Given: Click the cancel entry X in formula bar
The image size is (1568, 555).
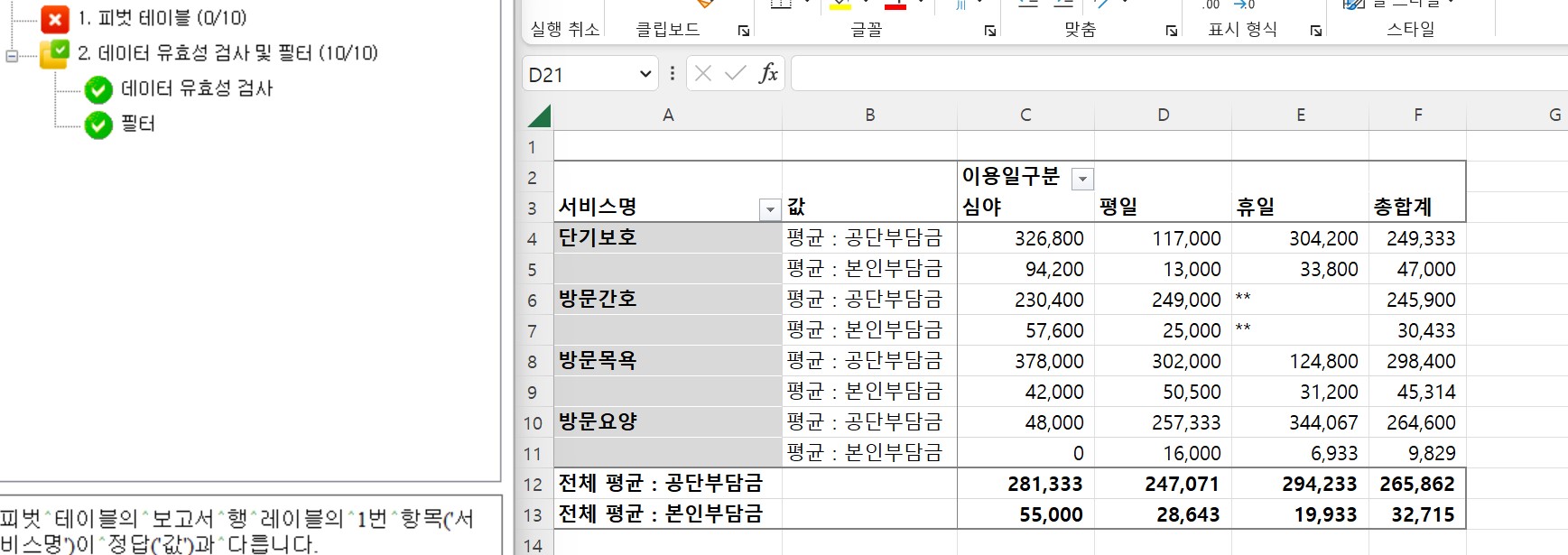Looking at the screenshot, I should (703, 73).
